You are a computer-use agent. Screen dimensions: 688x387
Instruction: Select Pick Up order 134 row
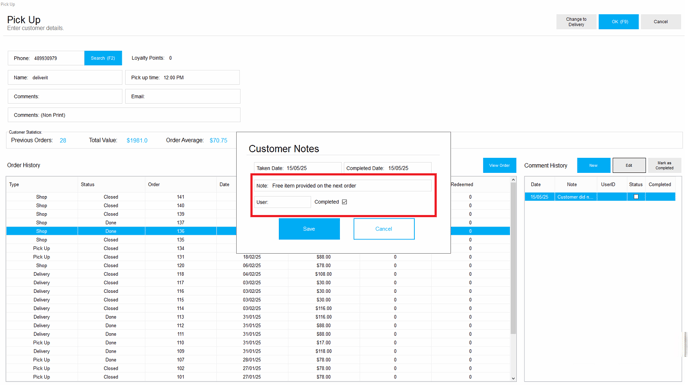[258, 248]
